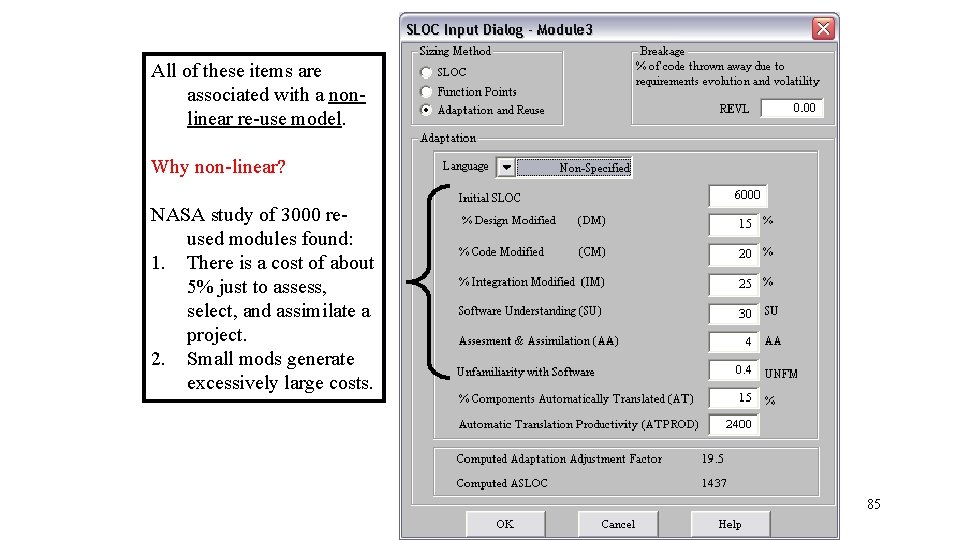960x540 pixels.
Task: Click the 'Sizing Method' group label
Action: click(x=455, y=51)
